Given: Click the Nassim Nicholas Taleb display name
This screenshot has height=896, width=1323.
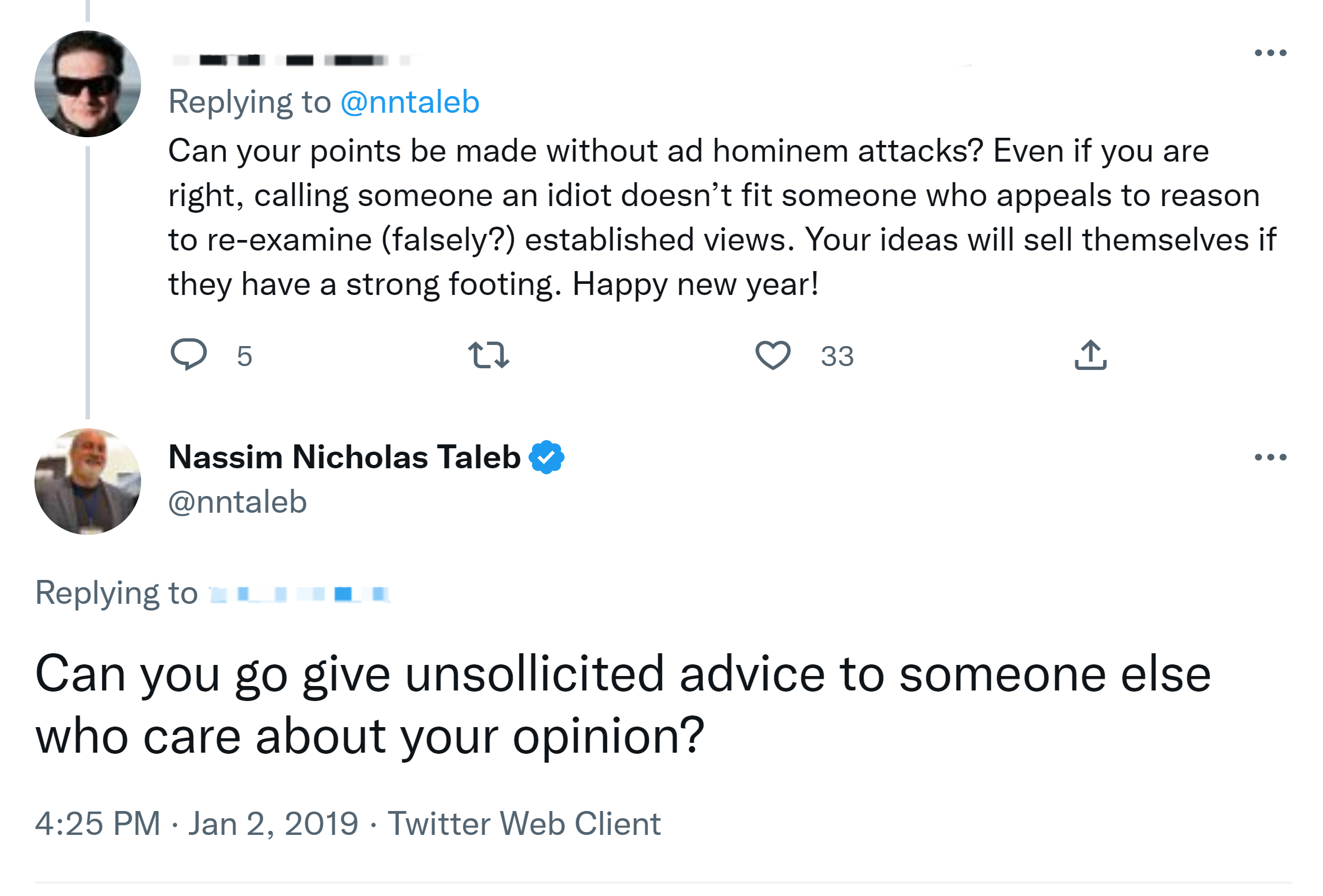Looking at the screenshot, I should coord(344,457).
